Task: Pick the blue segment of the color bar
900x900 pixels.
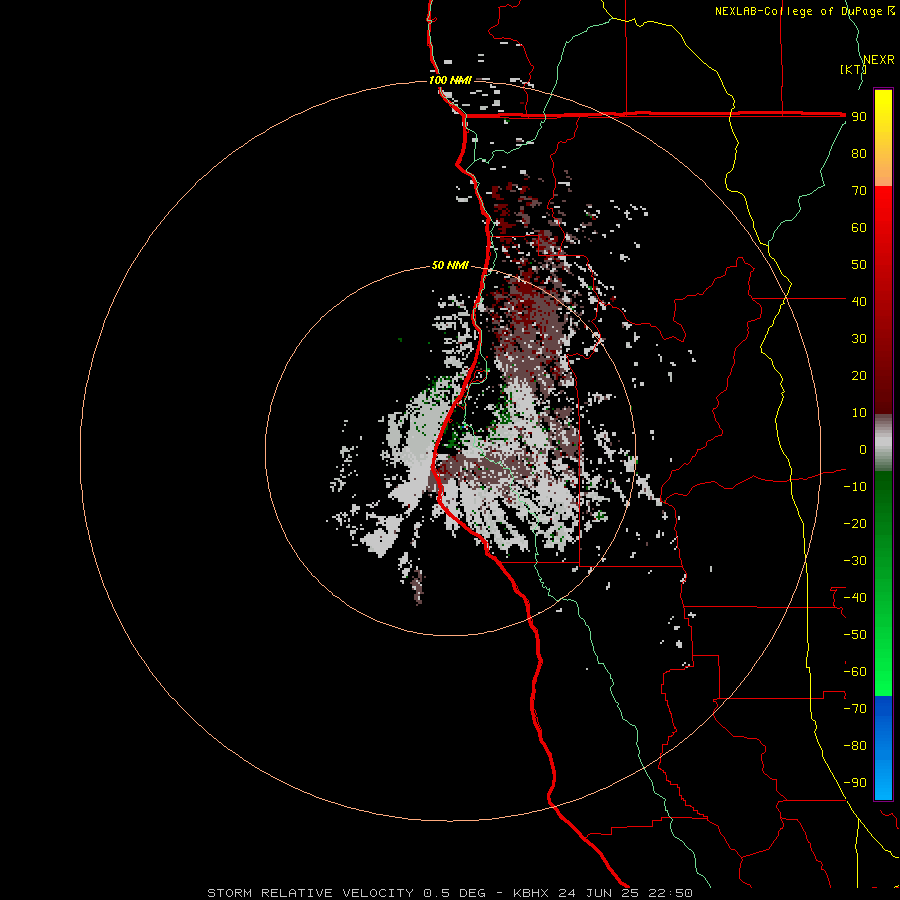Action: point(883,747)
